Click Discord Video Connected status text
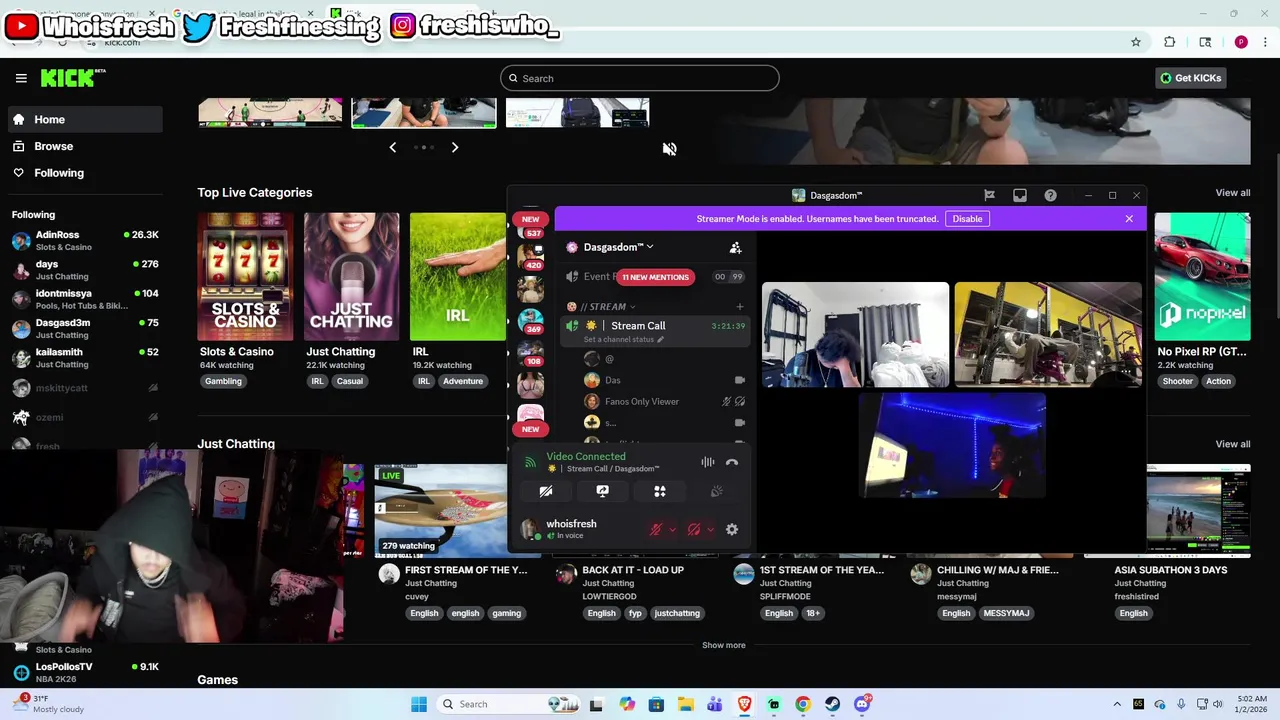 (x=586, y=456)
